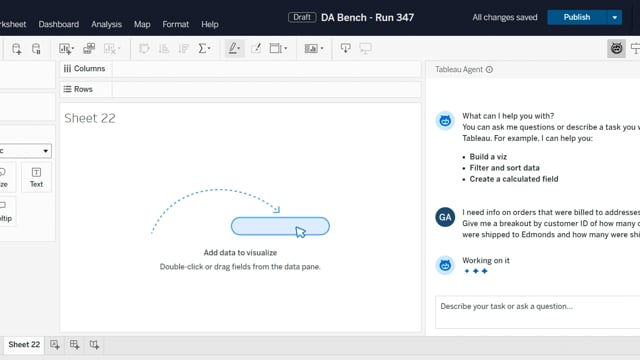Click the Build a viz suggestion
The width and height of the screenshot is (640, 360).
coord(488,157)
